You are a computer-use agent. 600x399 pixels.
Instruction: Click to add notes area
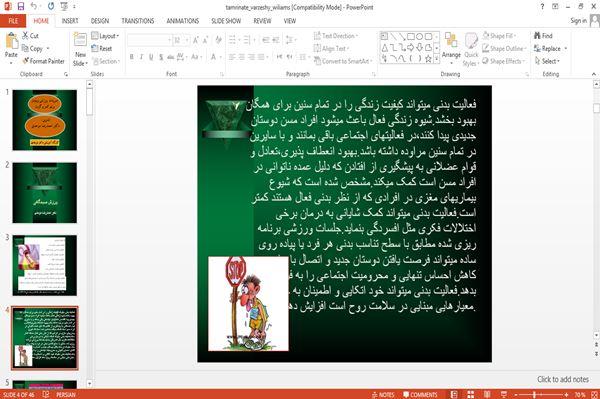coord(562,379)
